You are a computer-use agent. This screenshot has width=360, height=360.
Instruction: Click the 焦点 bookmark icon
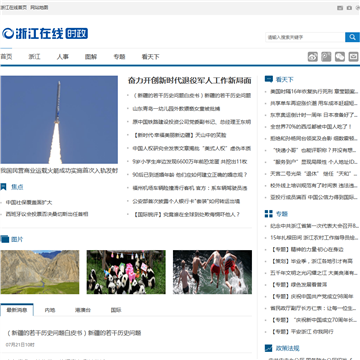(4, 187)
